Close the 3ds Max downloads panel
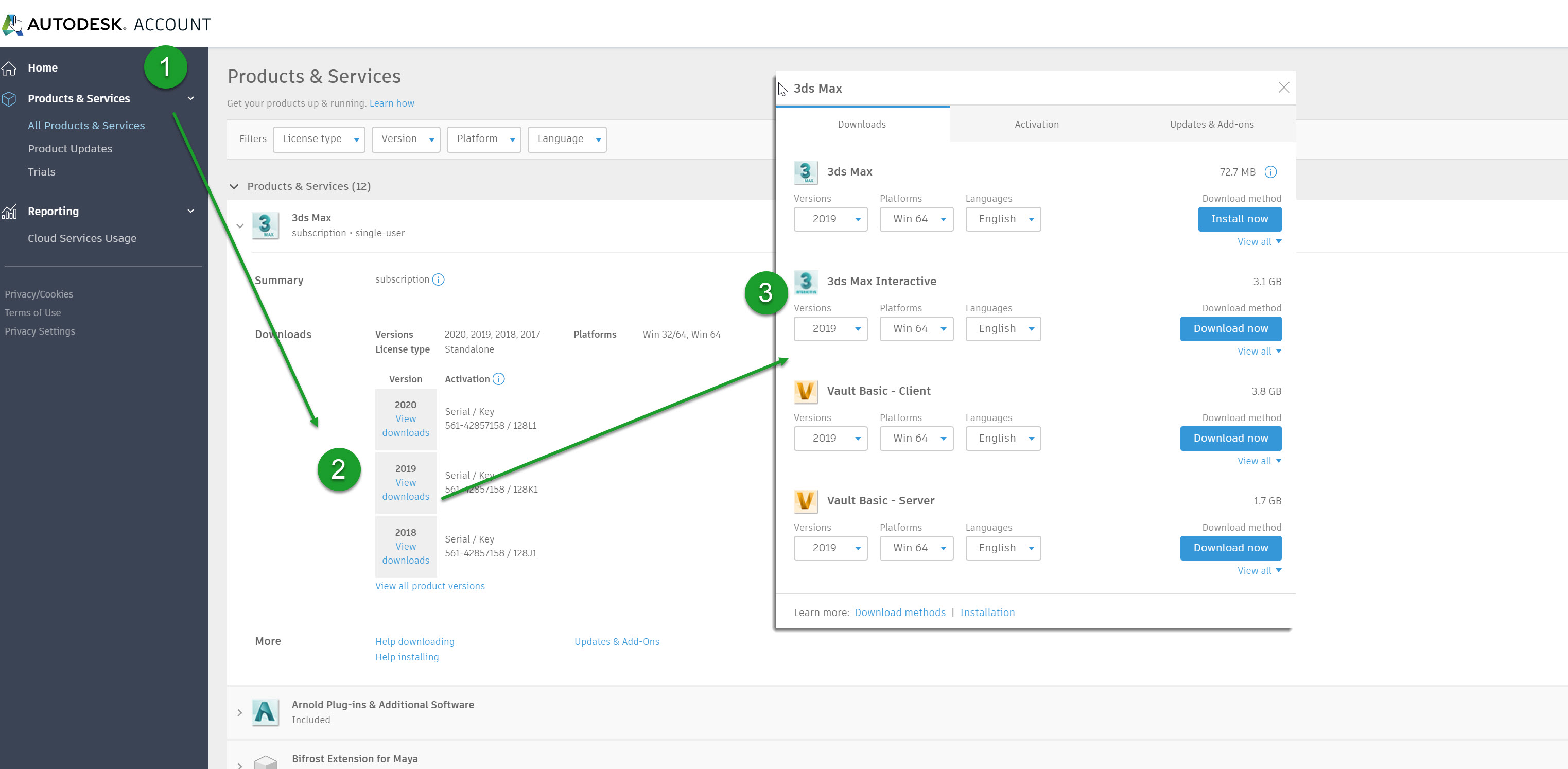The height and width of the screenshot is (769, 1568). point(1284,88)
